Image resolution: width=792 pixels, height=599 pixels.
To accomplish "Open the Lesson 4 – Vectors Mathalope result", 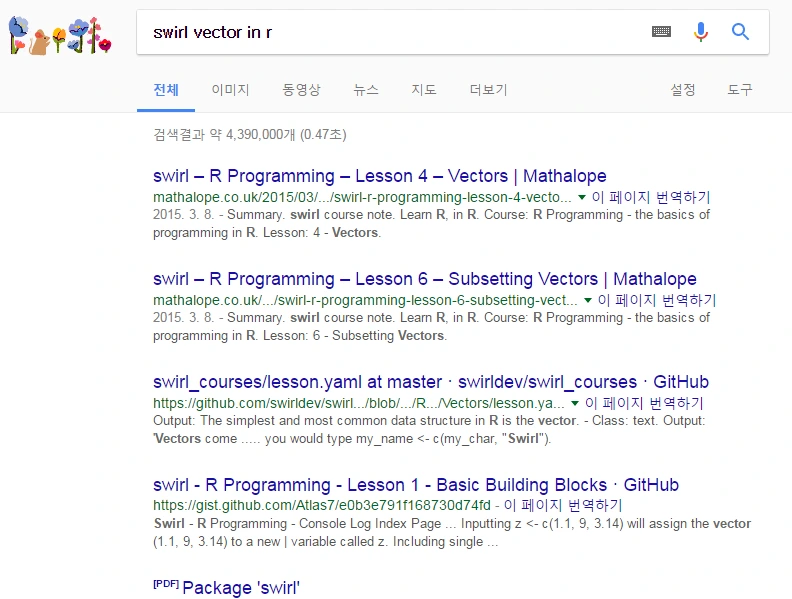I will pyautogui.click(x=379, y=176).
